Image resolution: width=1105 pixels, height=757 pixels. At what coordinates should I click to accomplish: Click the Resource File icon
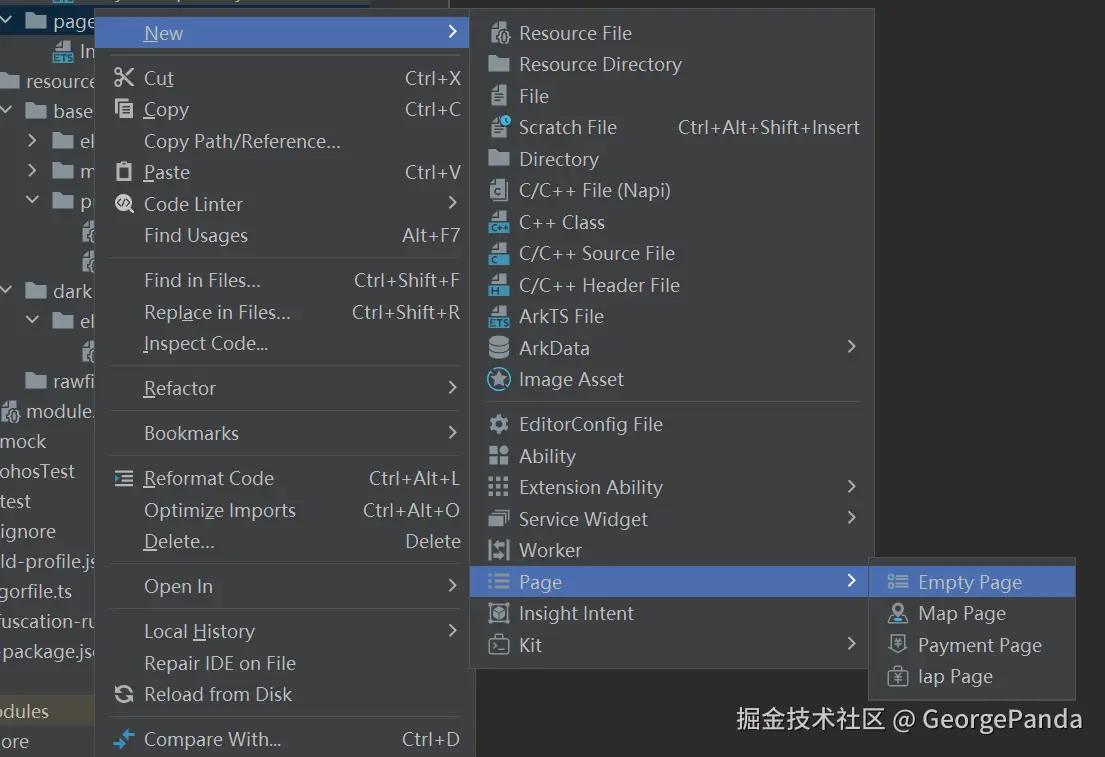(499, 34)
